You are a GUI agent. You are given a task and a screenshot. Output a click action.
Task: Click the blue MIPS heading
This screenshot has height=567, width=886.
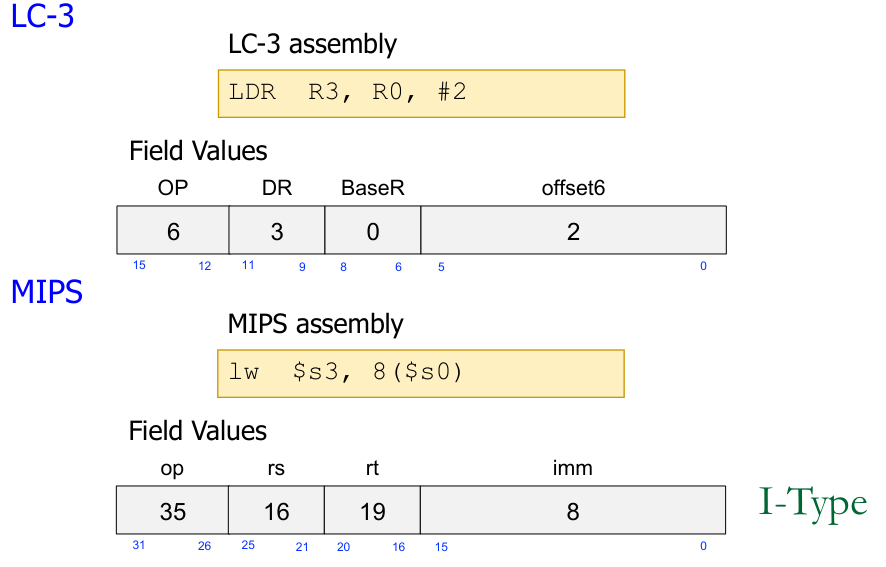(x=46, y=293)
